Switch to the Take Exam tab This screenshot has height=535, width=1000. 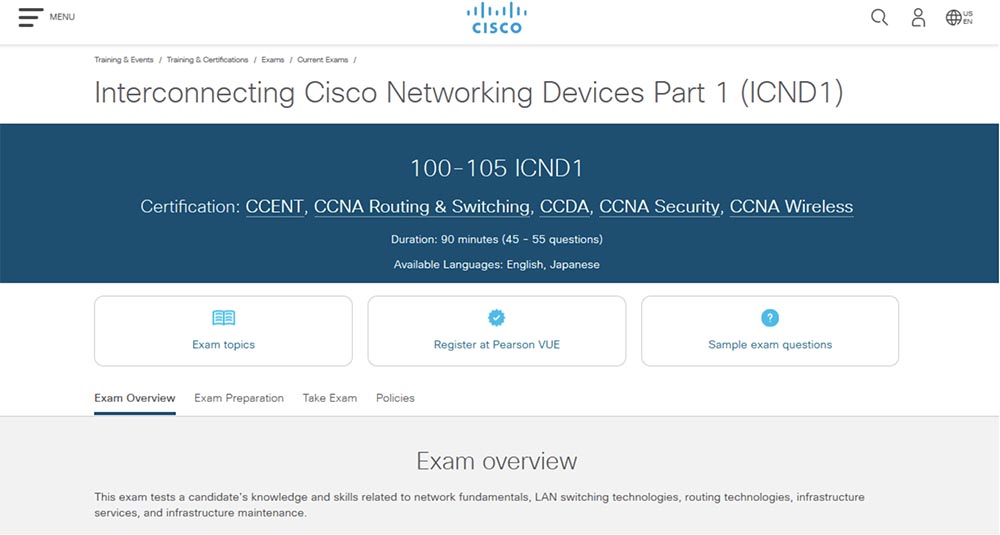[x=330, y=398]
